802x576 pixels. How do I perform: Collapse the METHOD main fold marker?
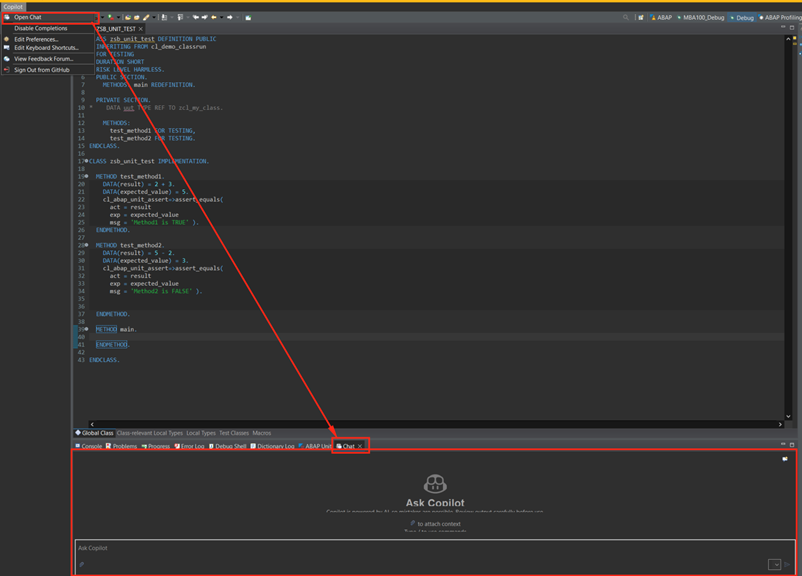[x=86, y=329]
